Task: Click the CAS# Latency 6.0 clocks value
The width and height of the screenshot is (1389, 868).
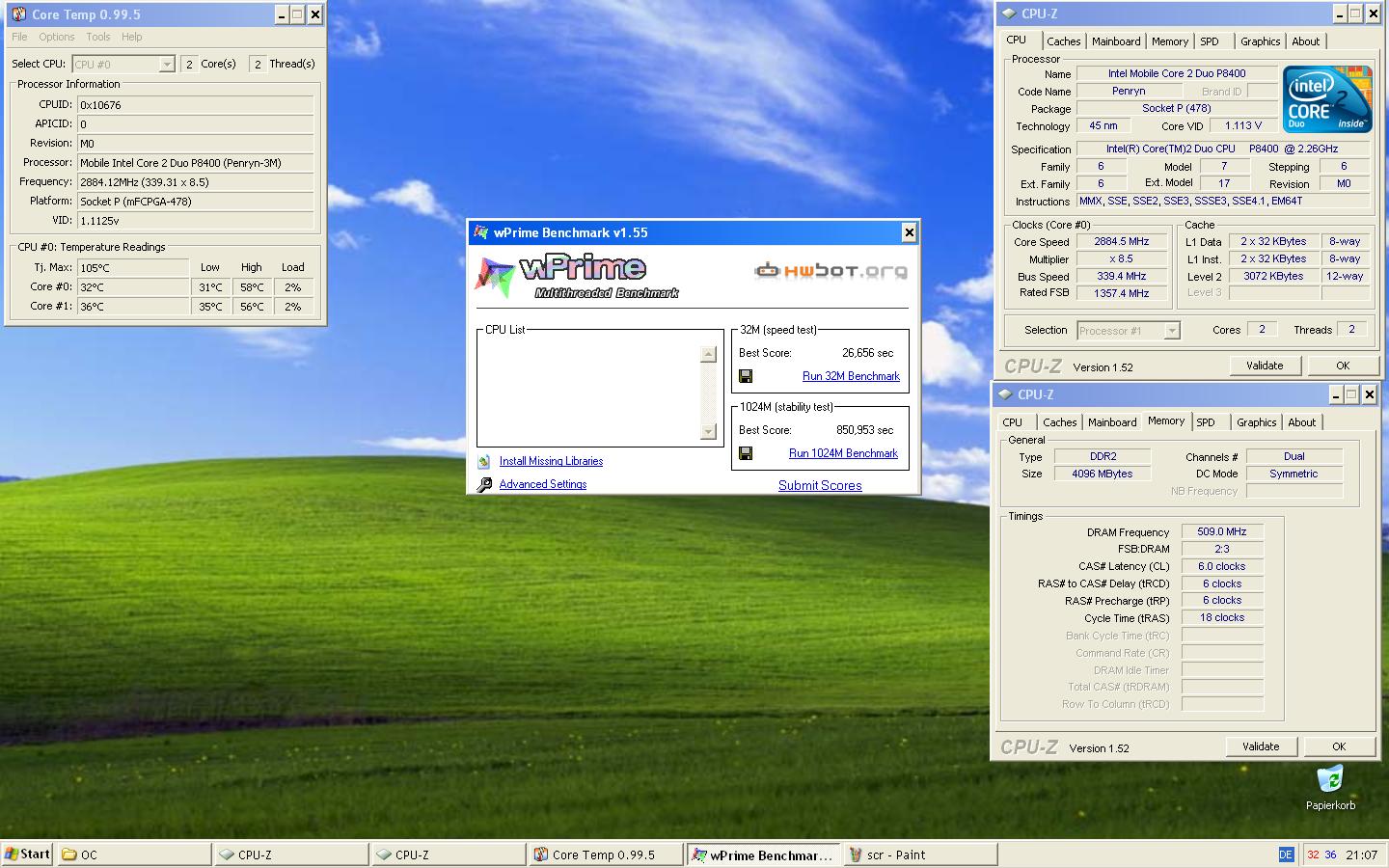Action: click(1222, 566)
